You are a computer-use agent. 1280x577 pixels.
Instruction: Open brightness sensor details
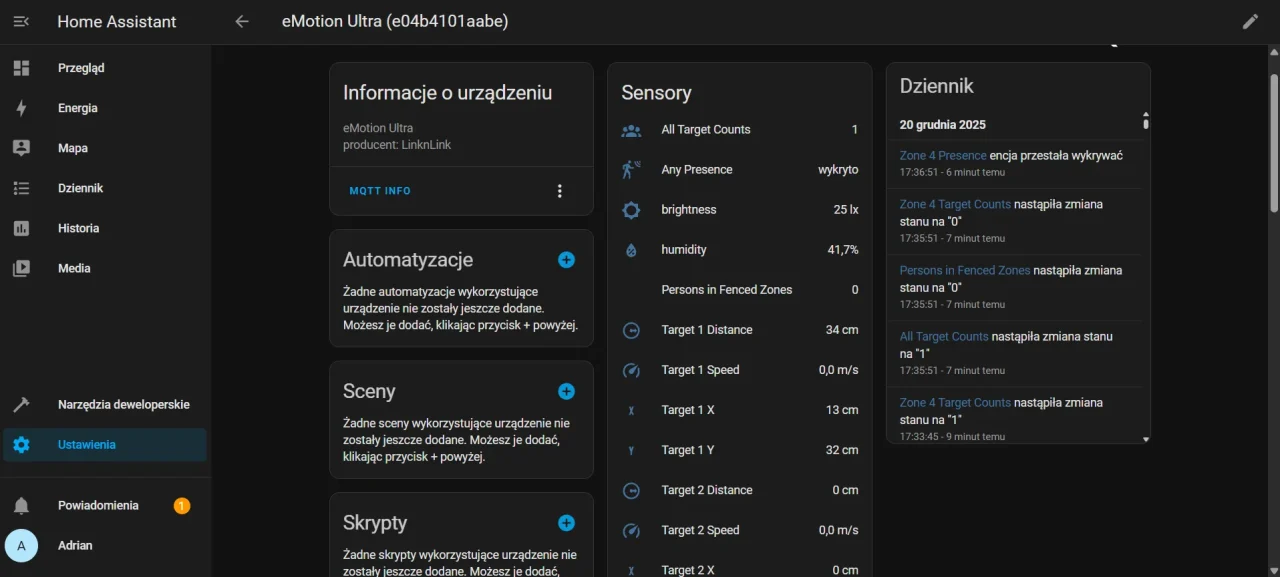point(739,210)
